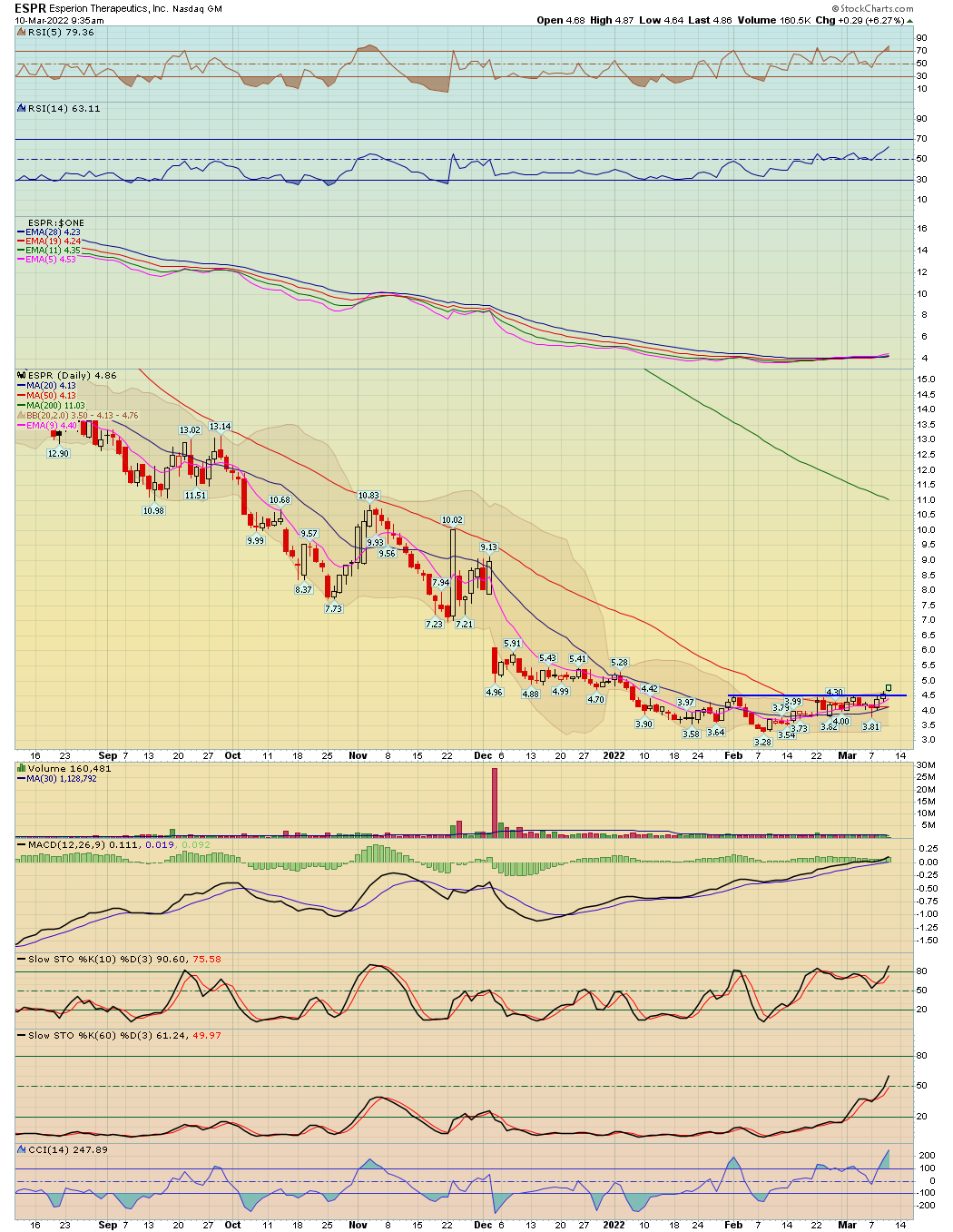953x1232 pixels.
Task: Click the 2022 label on chart date axis
Action: (614, 755)
